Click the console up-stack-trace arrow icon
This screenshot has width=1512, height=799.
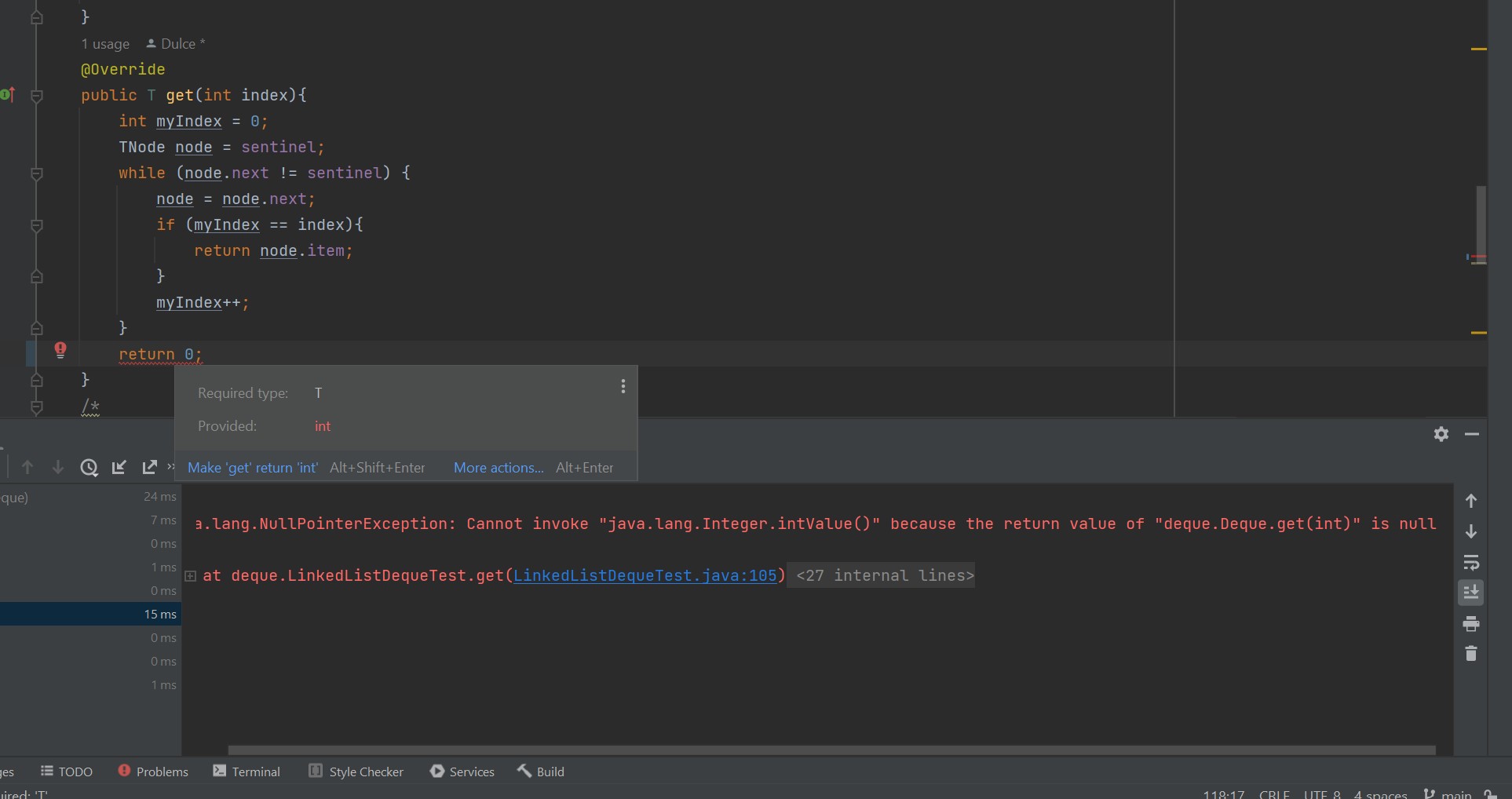coord(1471,501)
